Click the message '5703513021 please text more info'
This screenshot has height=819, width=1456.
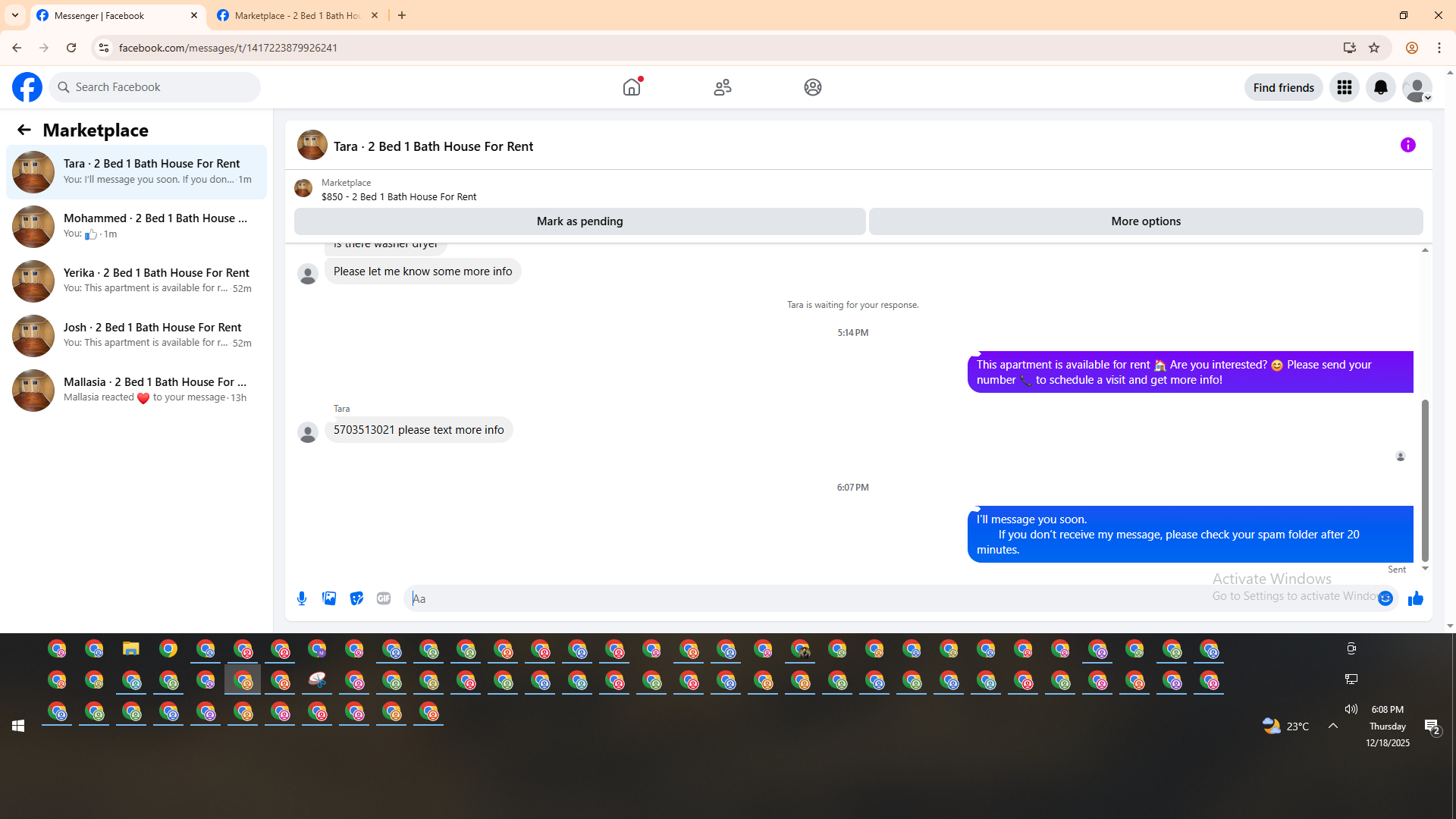[419, 430]
